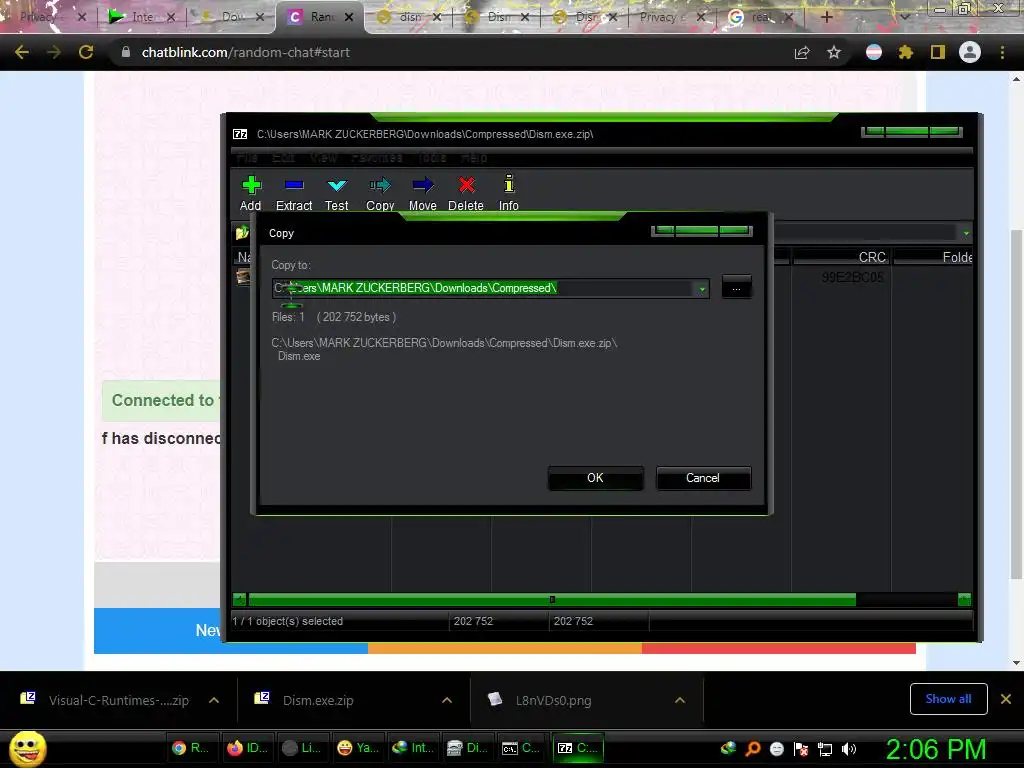Switch to the Chrome taskbar button
This screenshot has width=1024, height=768.
click(190, 748)
